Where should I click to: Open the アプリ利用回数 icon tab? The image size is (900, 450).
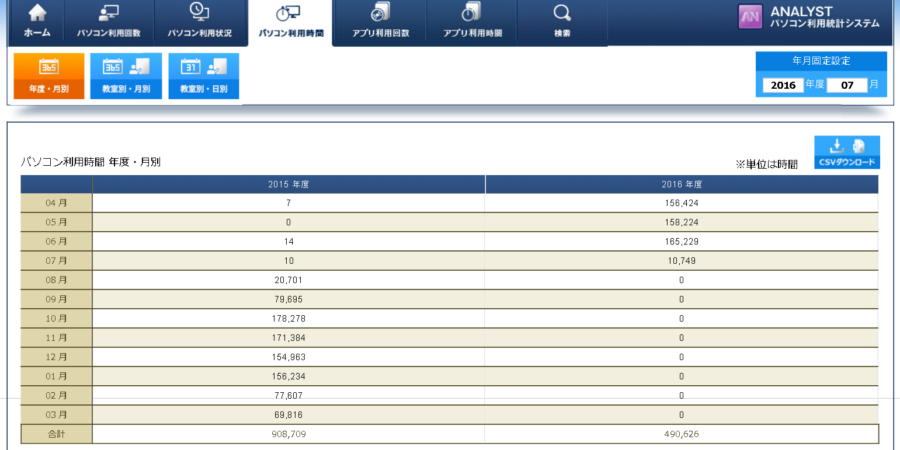(379, 22)
